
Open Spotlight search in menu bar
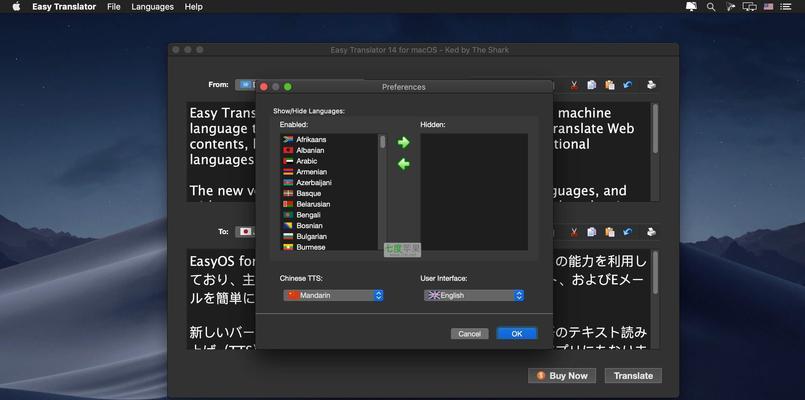pyautogui.click(x=711, y=7)
